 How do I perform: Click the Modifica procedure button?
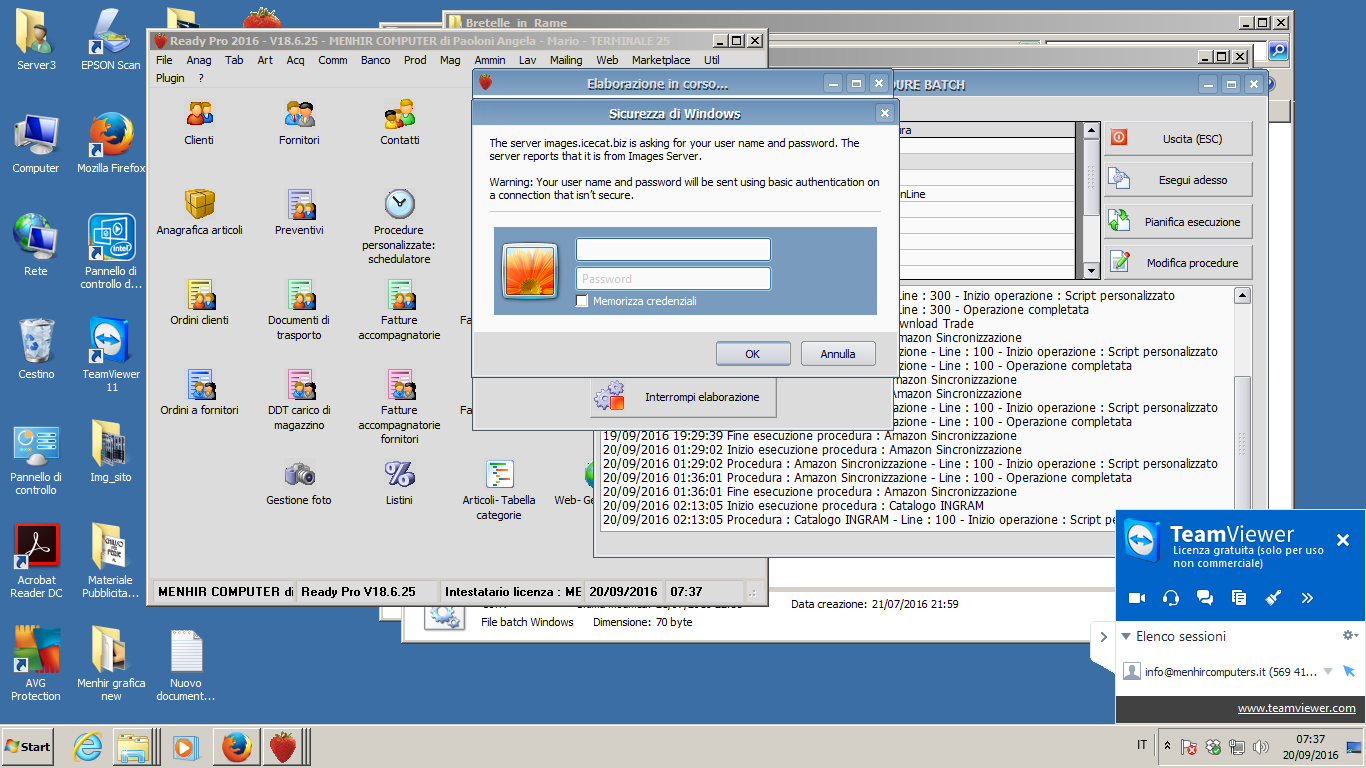pyautogui.click(x=1178, y=263)
